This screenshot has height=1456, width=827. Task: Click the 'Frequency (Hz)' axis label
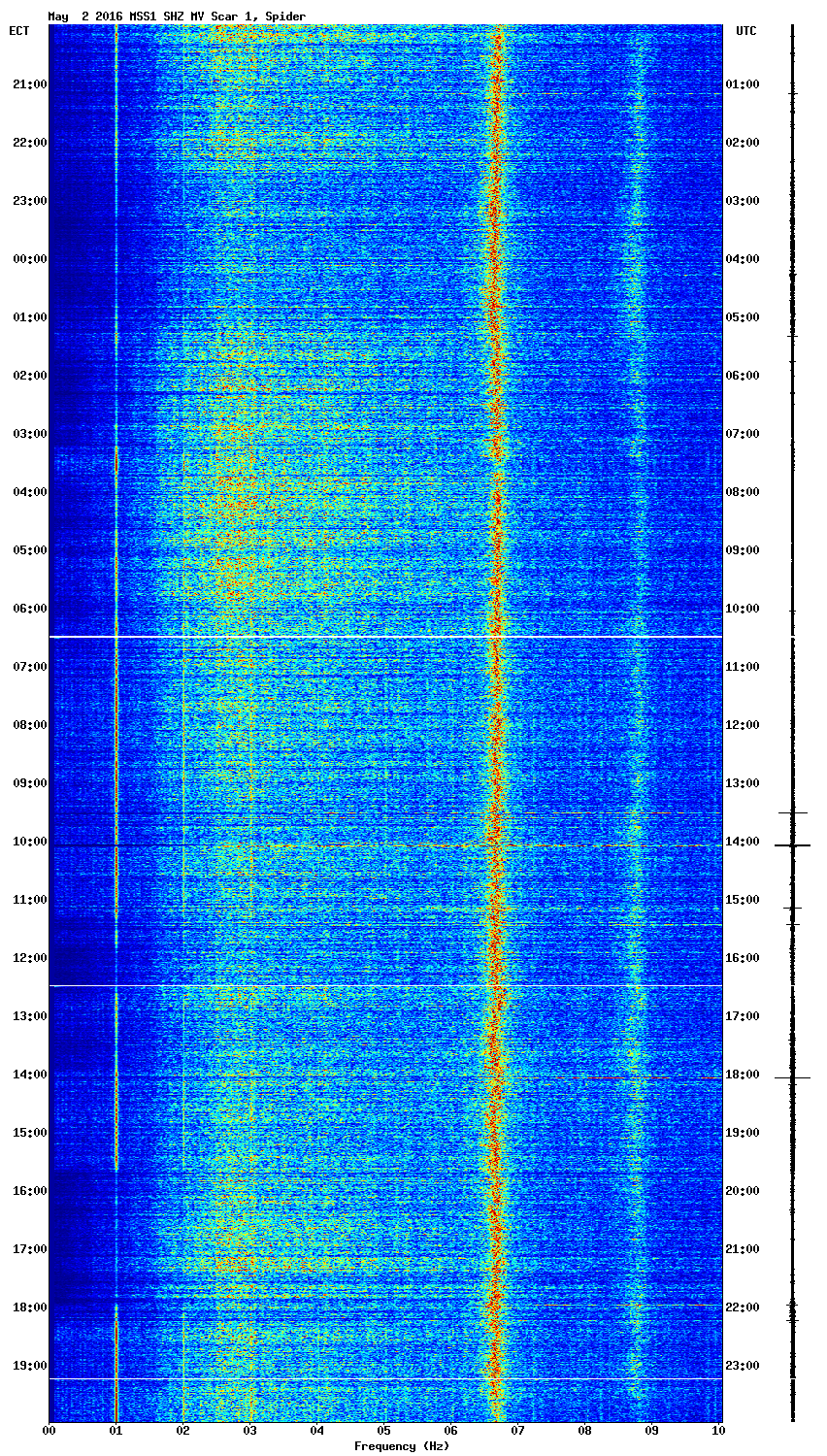tap(401, 1446)
